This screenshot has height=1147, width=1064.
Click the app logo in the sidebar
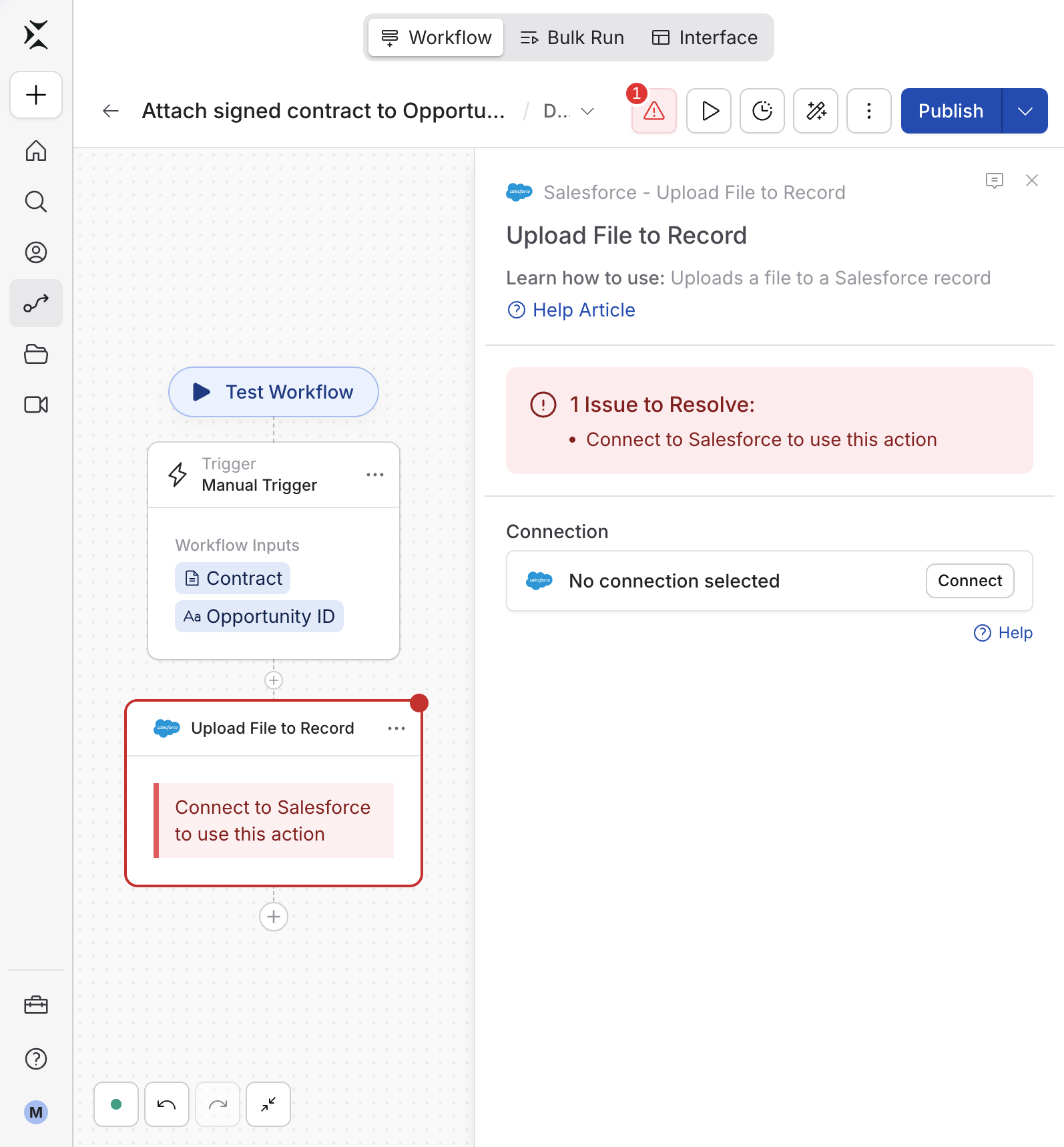click(x=36, y=35)
